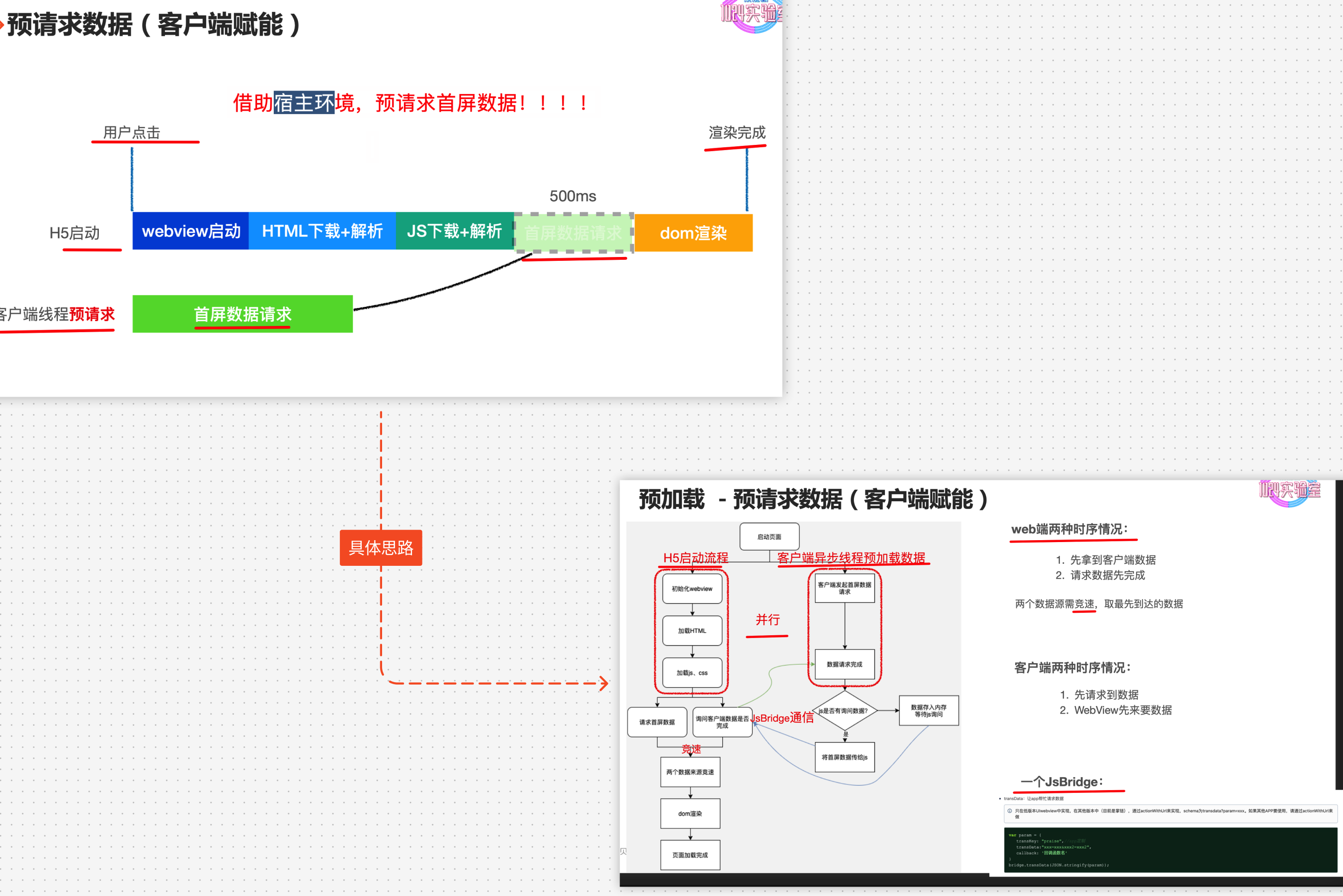The image size is (1343, 896).
Task: Select the 'js是否有询问数据?' decision diamond
Action: [844, 711]
